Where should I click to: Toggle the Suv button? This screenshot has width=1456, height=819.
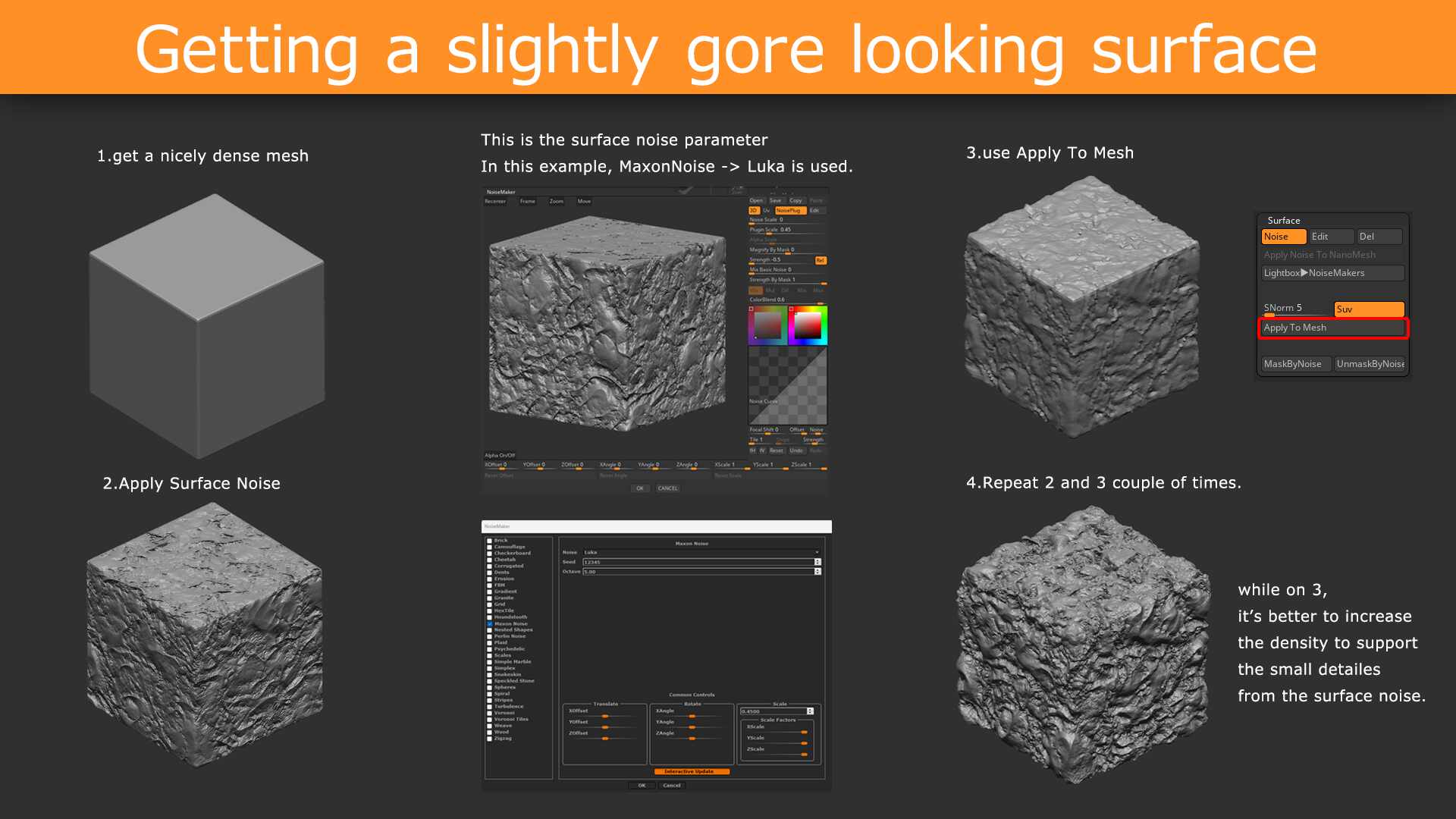1368,309
